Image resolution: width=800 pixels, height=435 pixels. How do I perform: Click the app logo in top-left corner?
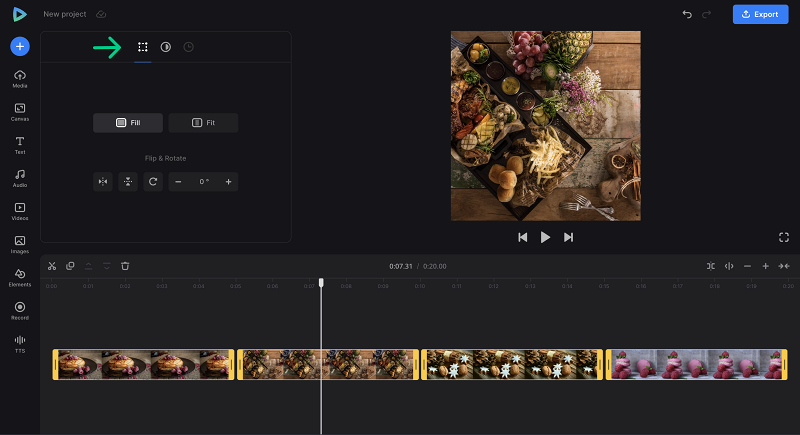[19, 14]
